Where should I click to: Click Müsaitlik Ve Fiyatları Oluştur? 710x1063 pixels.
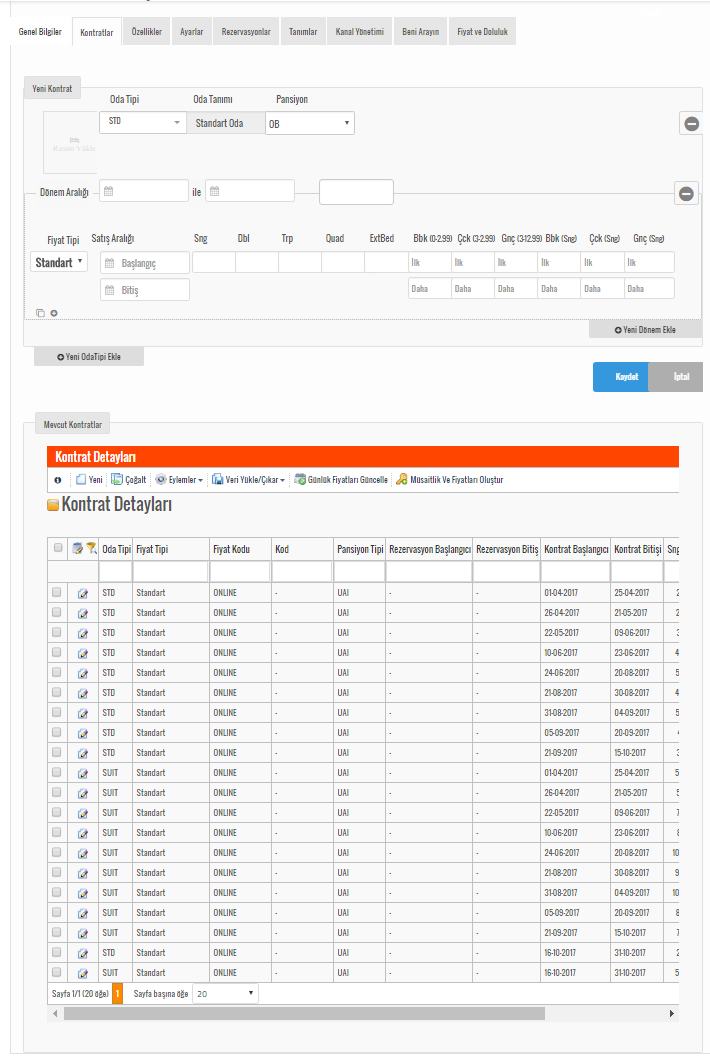point(450,480)
